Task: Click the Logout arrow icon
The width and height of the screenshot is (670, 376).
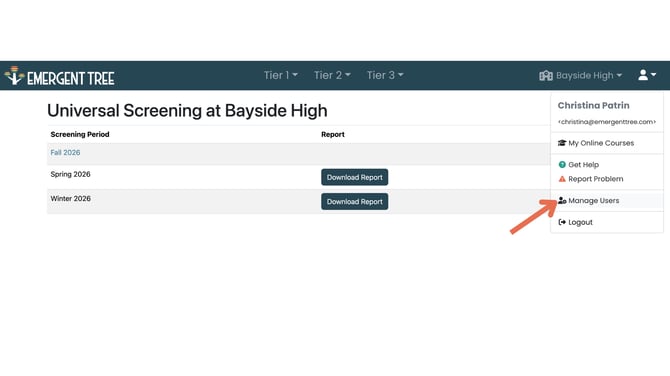Action: tap(562, 222)
